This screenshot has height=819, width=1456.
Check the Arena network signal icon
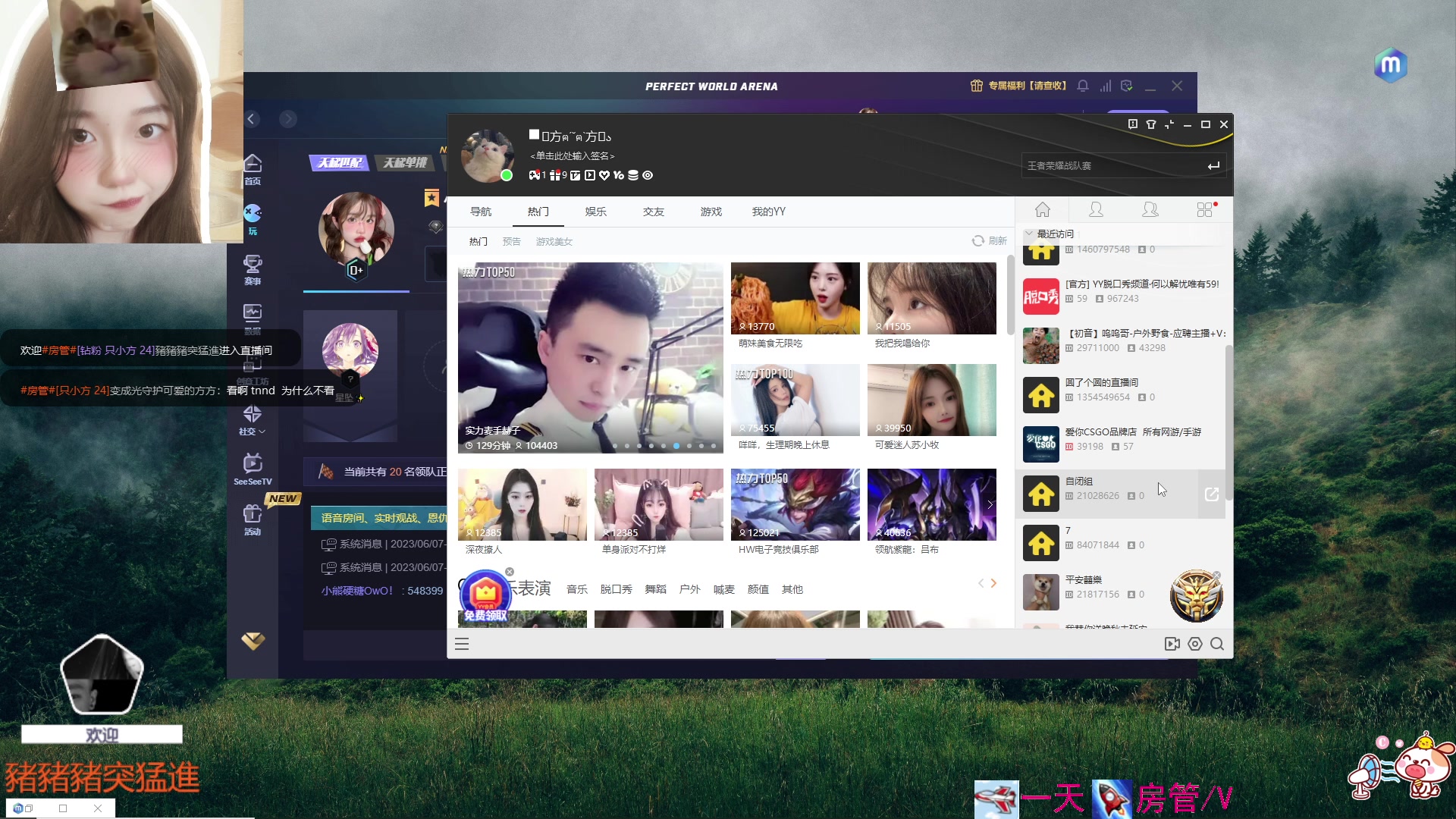tap(1105, 86)
